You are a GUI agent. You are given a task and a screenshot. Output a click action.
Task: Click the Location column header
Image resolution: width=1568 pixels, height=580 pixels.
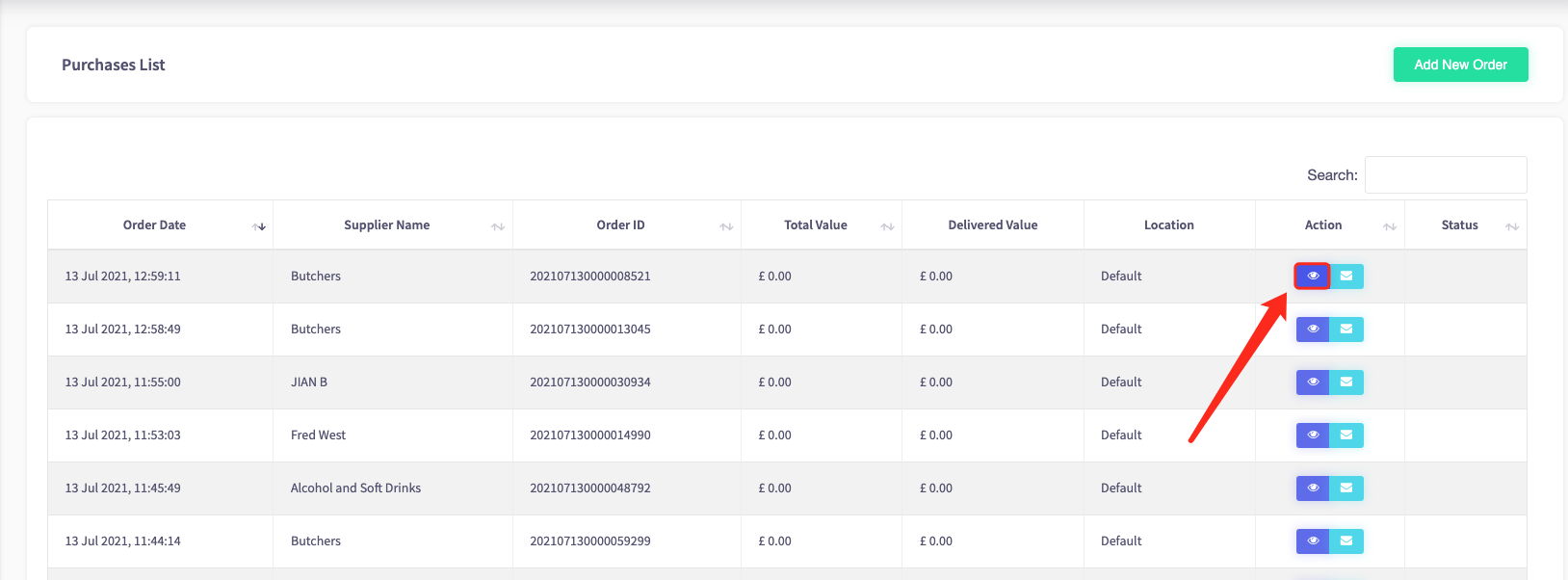(1169, 225)
